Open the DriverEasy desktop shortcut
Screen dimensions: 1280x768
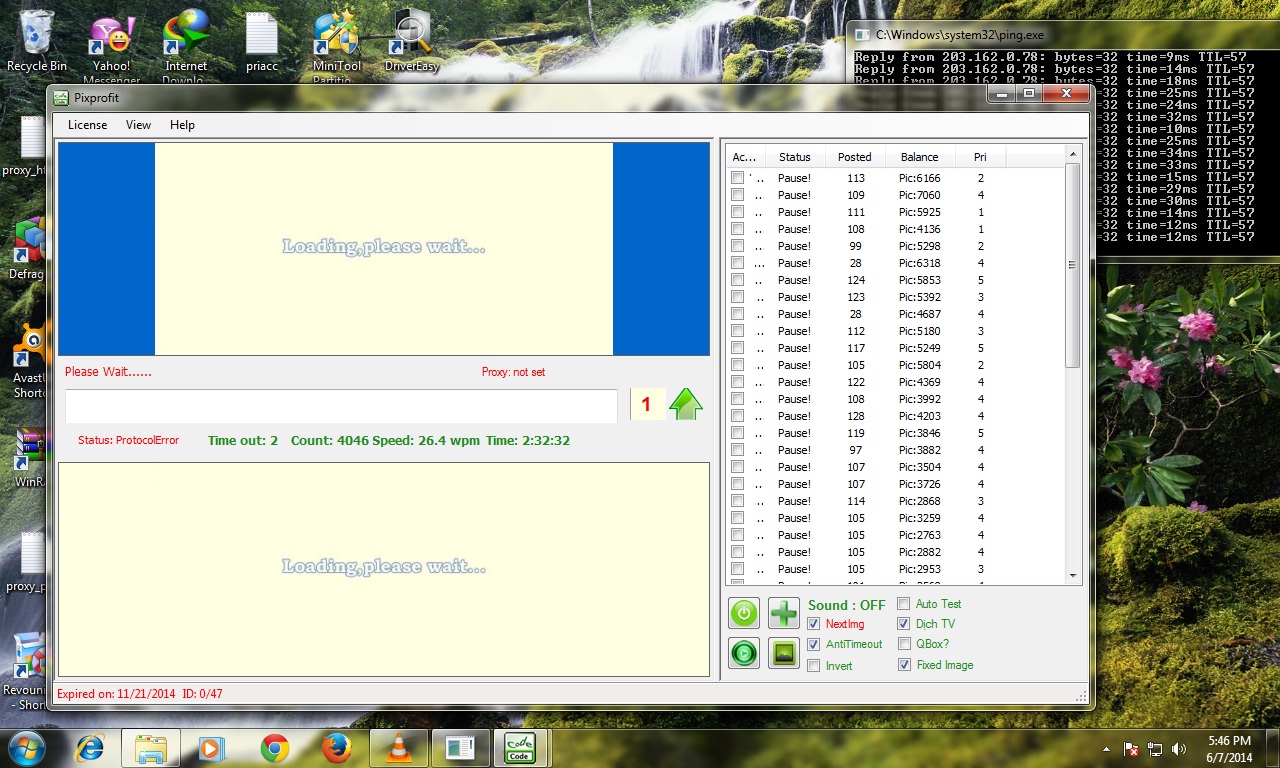(411, 42)
